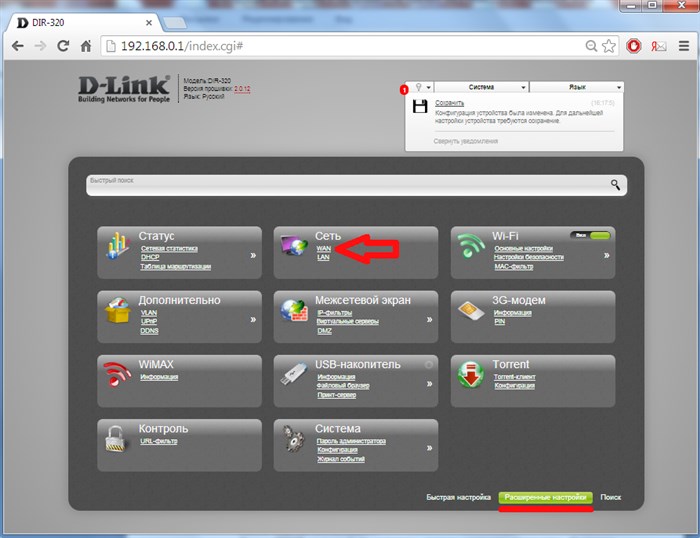Click the Контроль padlock icon
The height and width of the screenshot is (538, 700).
pos(117,438)
